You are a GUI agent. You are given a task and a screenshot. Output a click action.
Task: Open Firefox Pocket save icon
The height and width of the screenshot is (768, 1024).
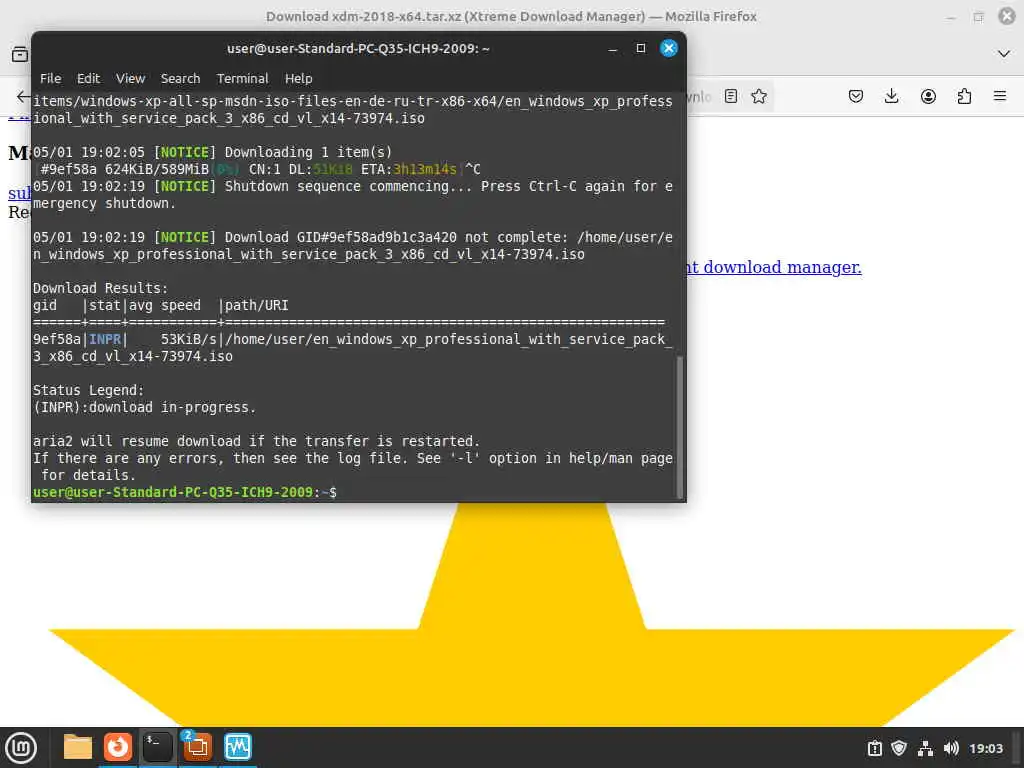point(856,97)
